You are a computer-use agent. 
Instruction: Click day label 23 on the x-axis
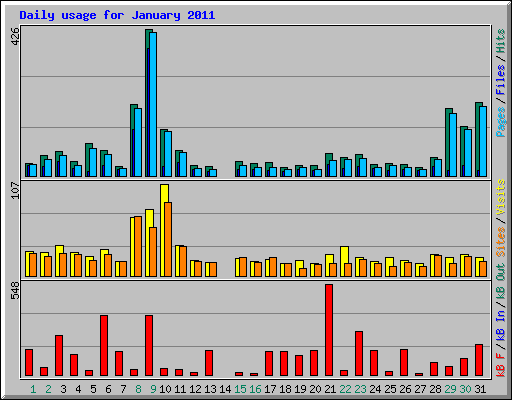pyautogui.click(x=360, y=389)
